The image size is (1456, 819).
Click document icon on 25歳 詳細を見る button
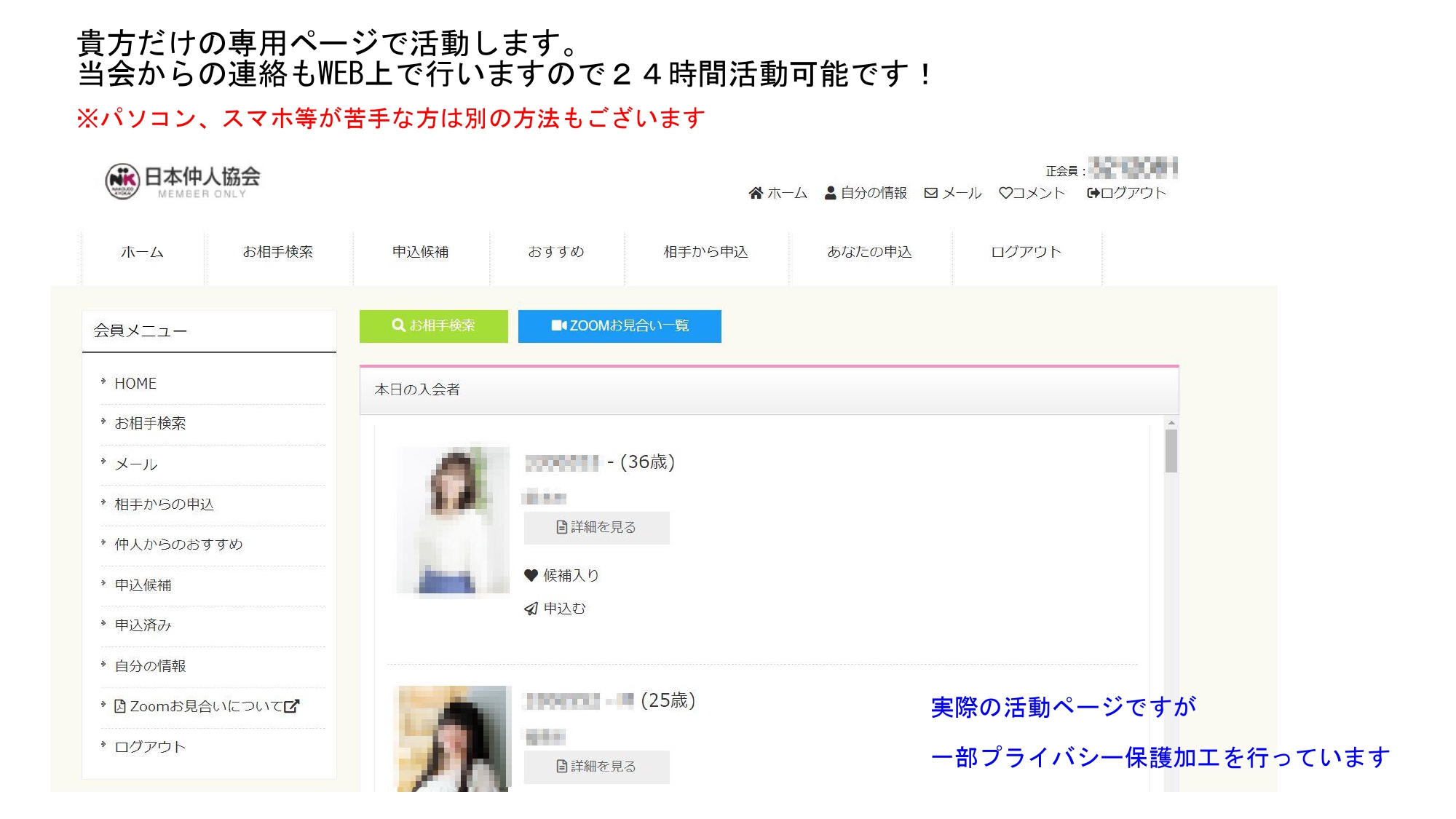pos(562,766)
